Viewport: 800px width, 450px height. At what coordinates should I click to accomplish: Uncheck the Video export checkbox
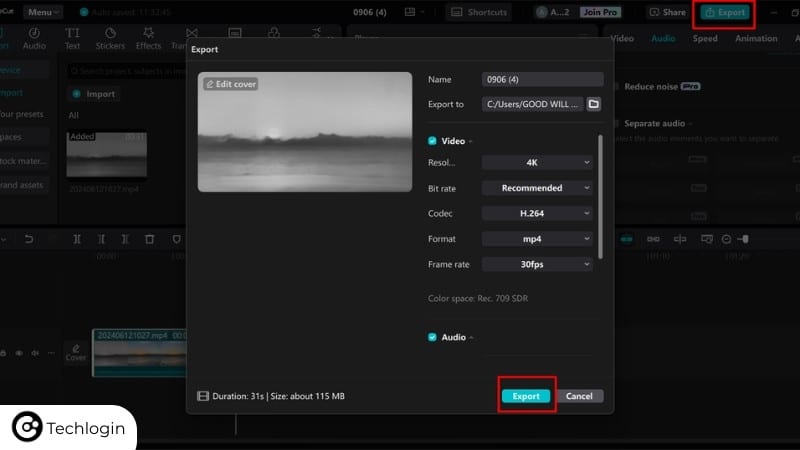click(433, 141)
